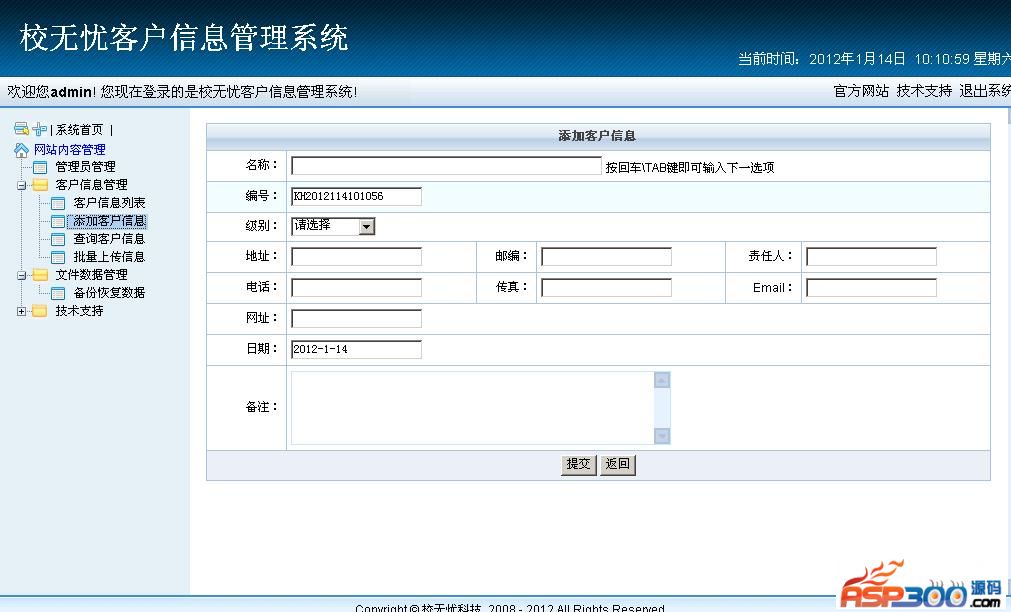
Task: Click the page icon beside 批量上传信息
Action: (x=58, y=257)
